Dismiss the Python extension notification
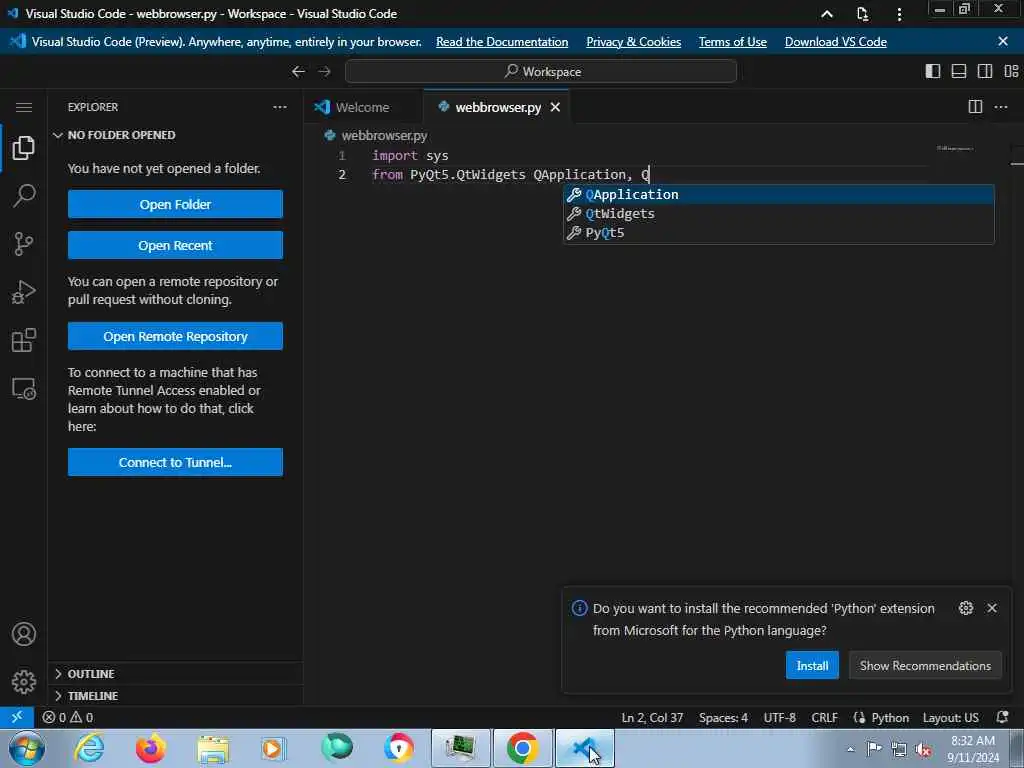This screenshot has height=768, width=1024. [992, 608]
